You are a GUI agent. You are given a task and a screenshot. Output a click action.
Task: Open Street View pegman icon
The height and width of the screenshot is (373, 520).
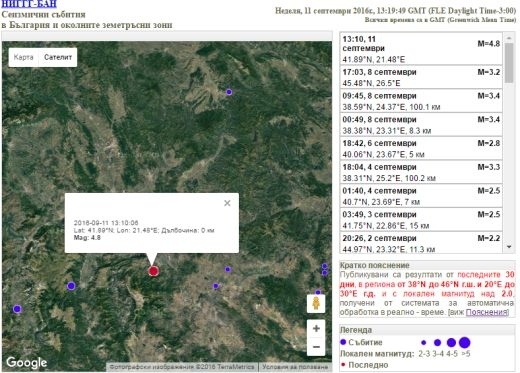pyautogui.click(x=316, y=303)
